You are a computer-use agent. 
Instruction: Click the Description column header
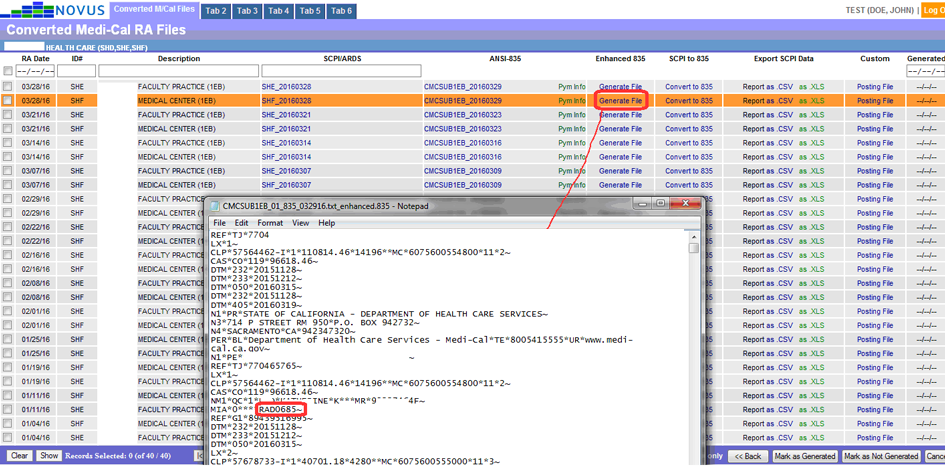pos(178,58)
